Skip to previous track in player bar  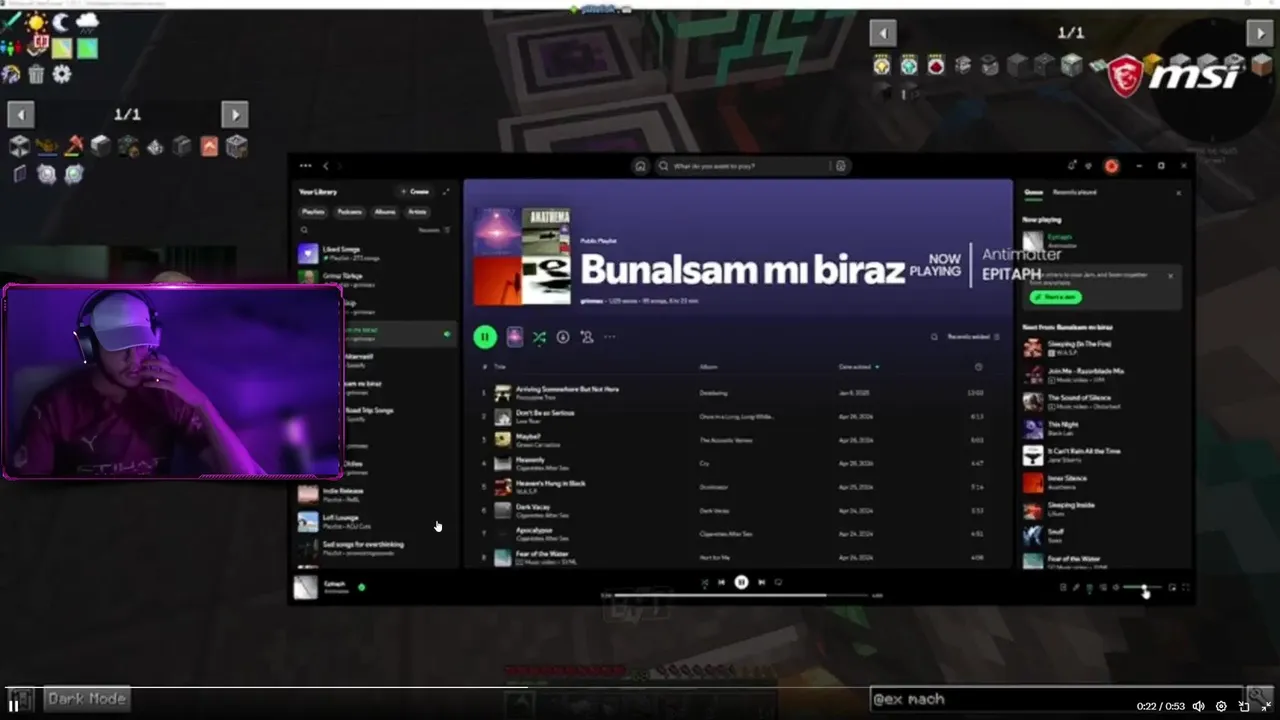[722, 582]
